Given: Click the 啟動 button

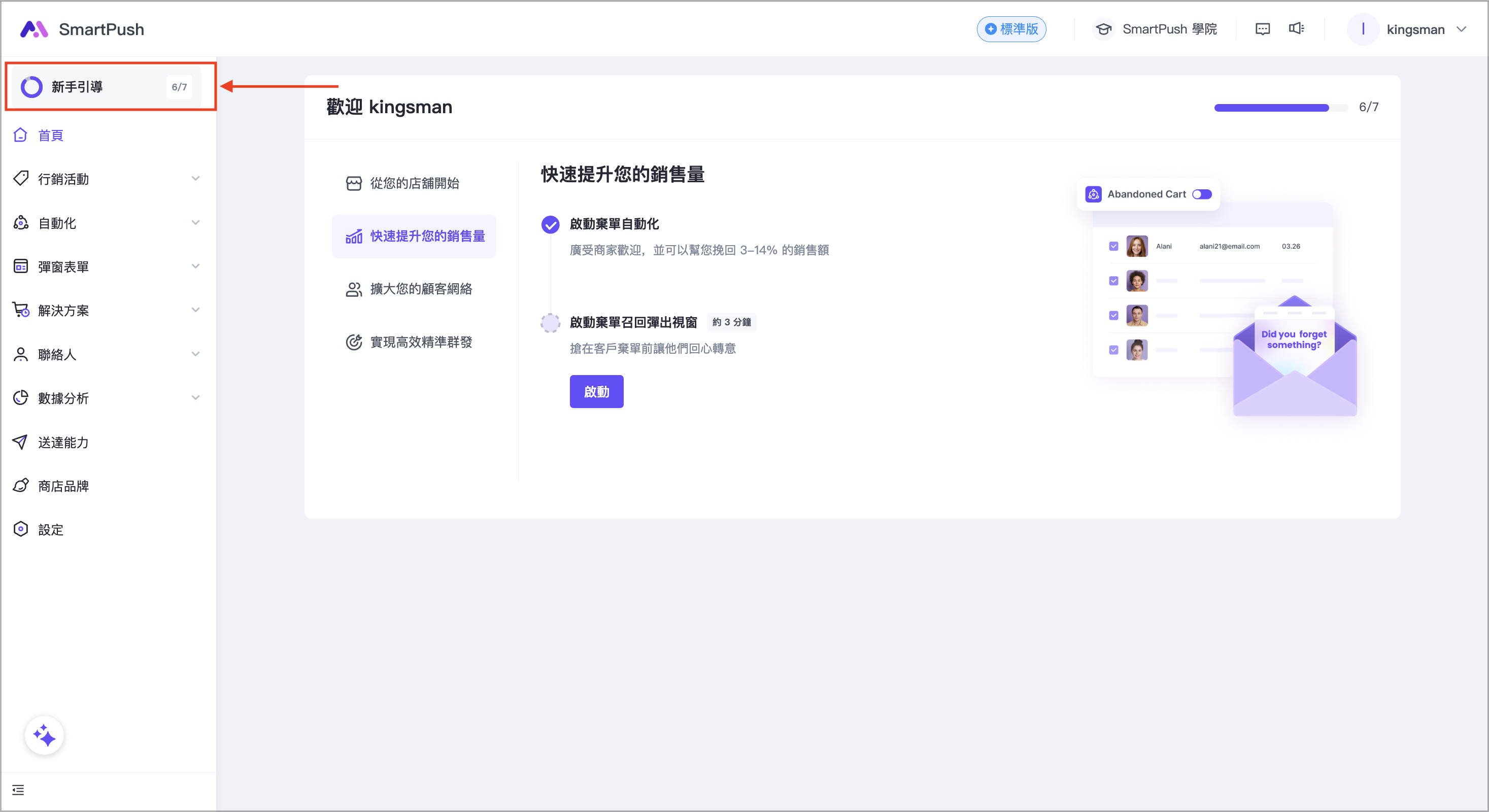Looking at the screenshot, I should click(x=596, y=392).
